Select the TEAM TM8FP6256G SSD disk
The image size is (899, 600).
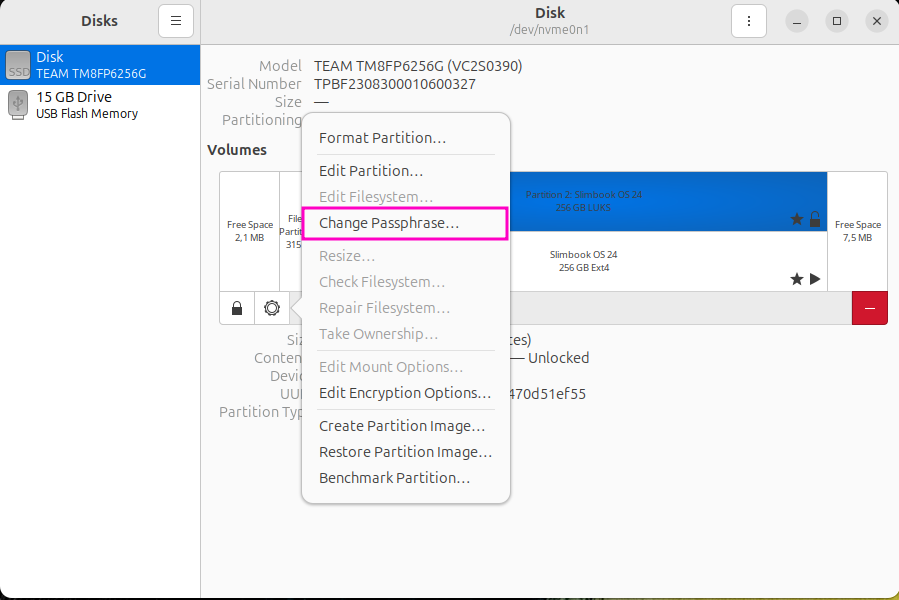point(100,65)
